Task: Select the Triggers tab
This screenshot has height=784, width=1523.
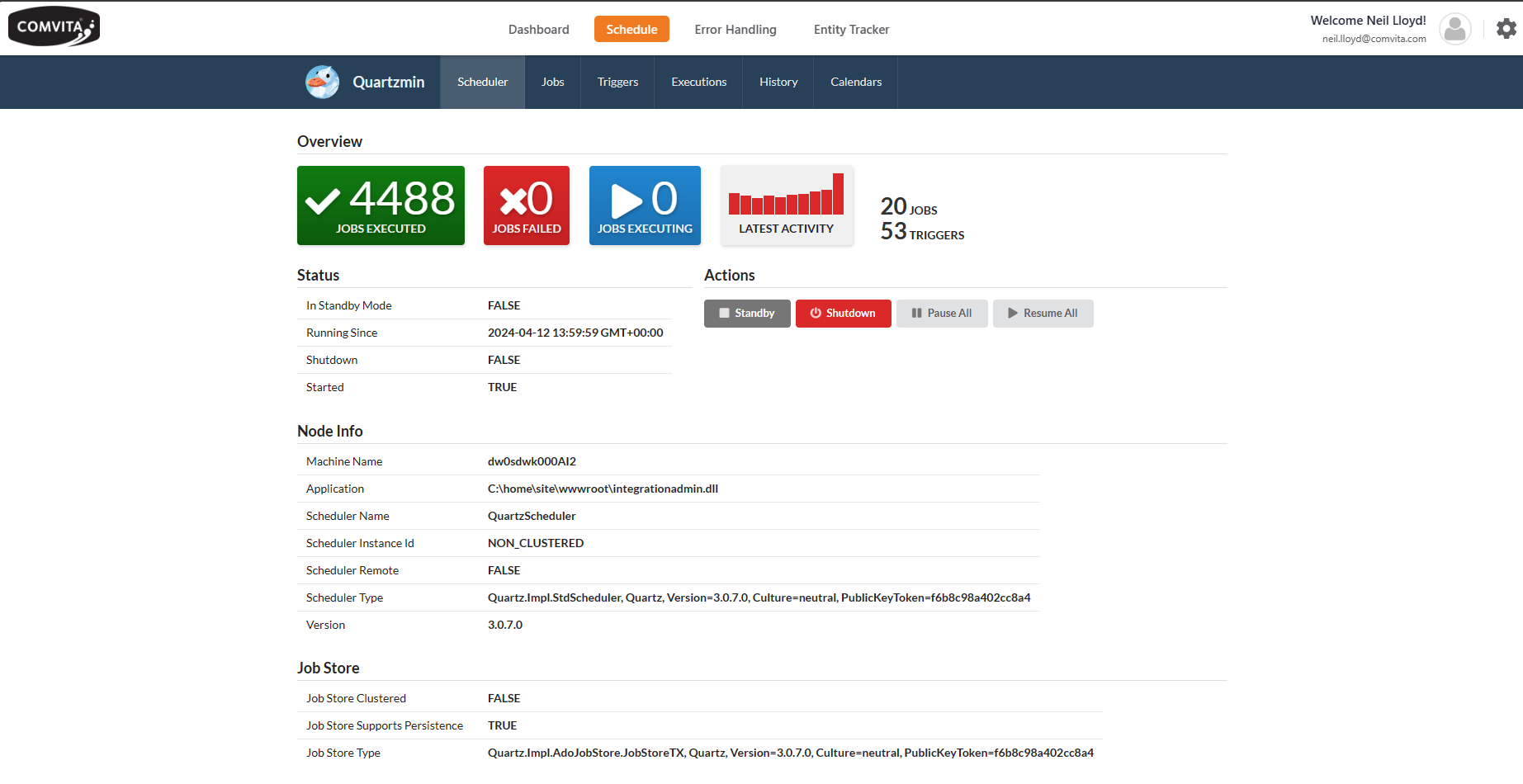Action: point(617,82)
